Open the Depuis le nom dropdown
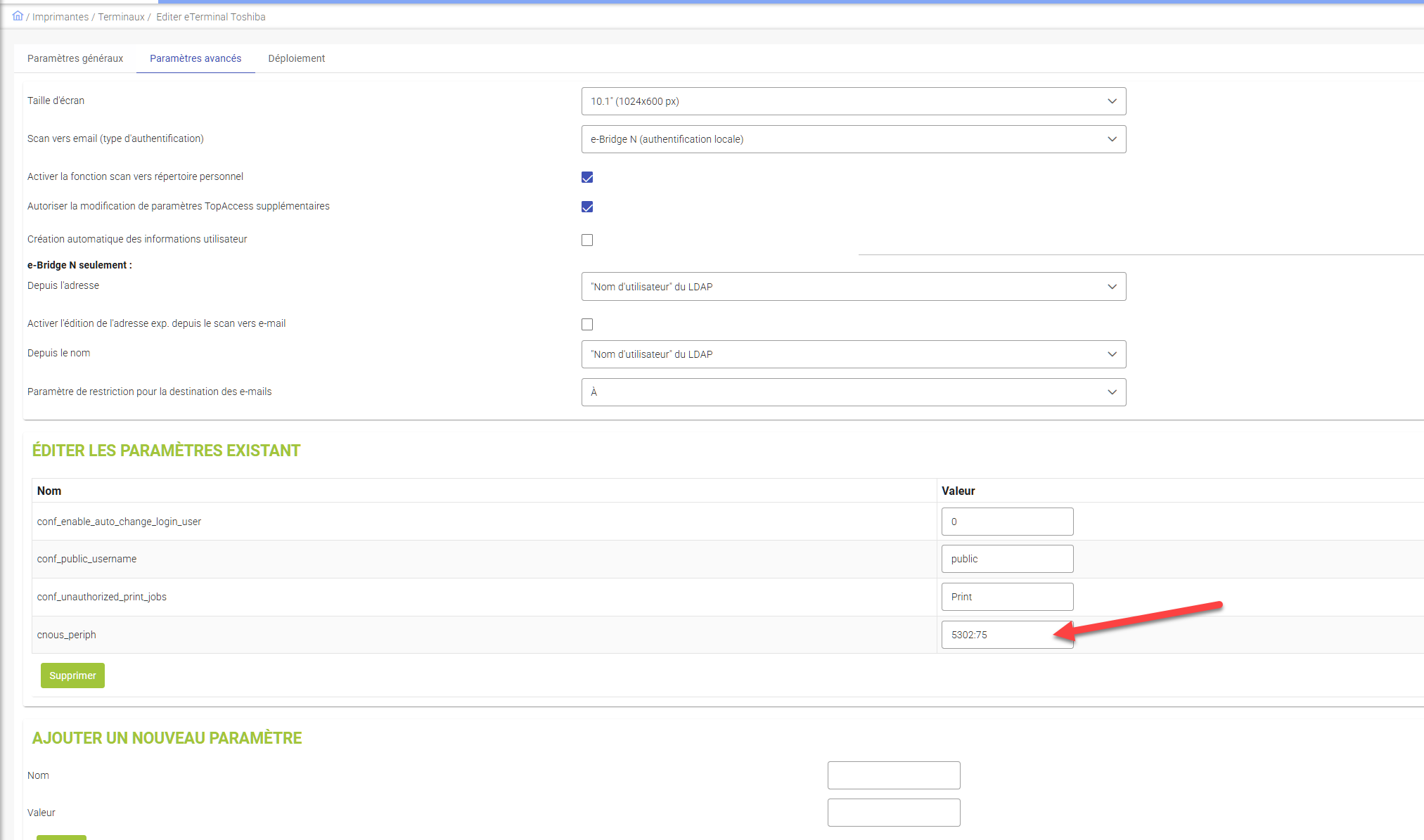The height and width of the screenshot is (840, 1424). click(x=853, y=354)
